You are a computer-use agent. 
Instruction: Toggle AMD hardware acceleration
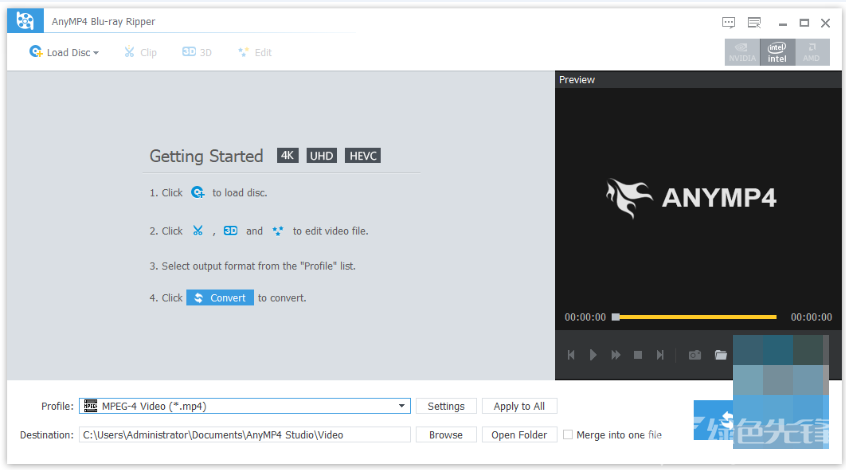pyautogui.click(x=811, y=53)
